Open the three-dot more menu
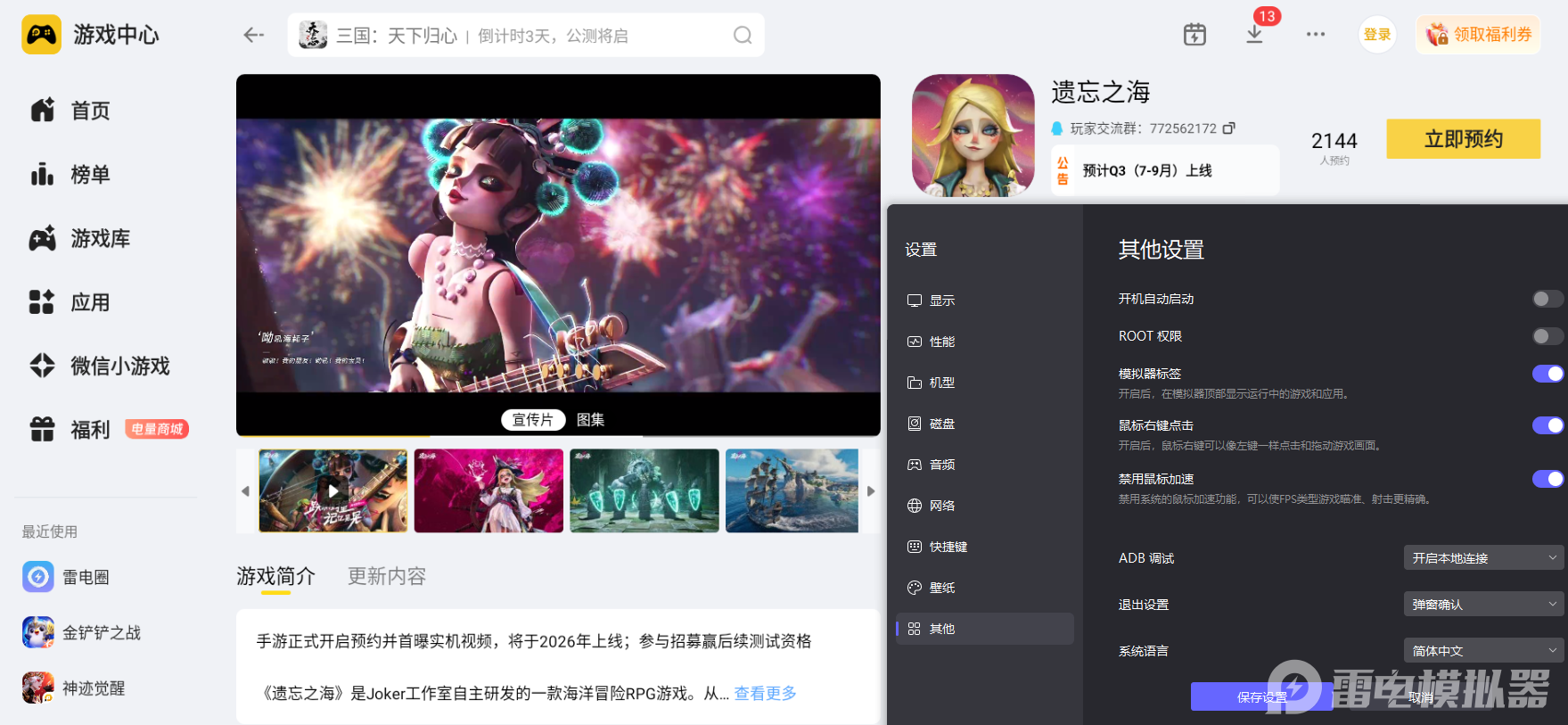This screenshot has height=725, width=1568. (1316, 35)
